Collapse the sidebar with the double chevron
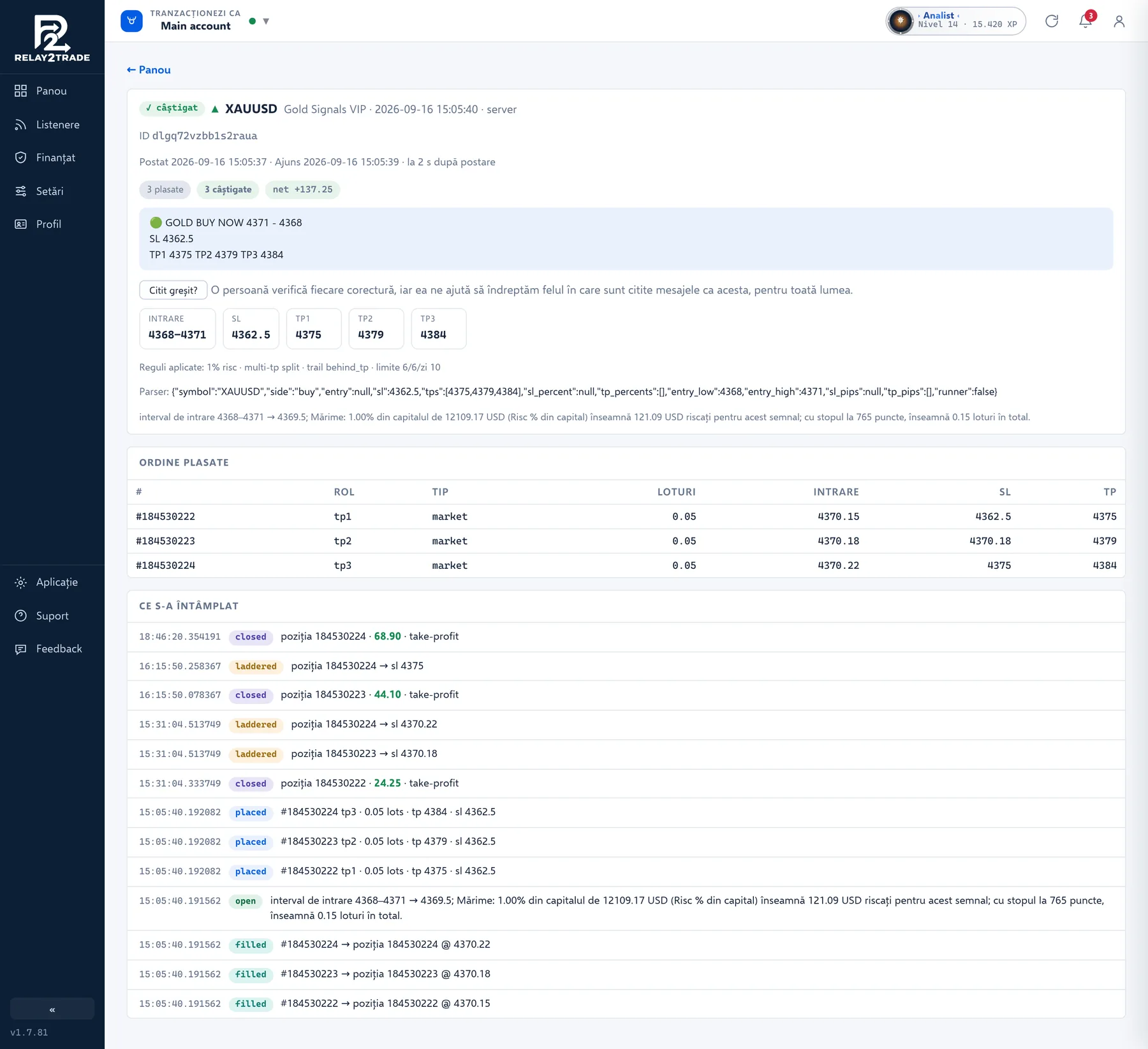Screen dimensions: 1148x1049 (52, 1009)
